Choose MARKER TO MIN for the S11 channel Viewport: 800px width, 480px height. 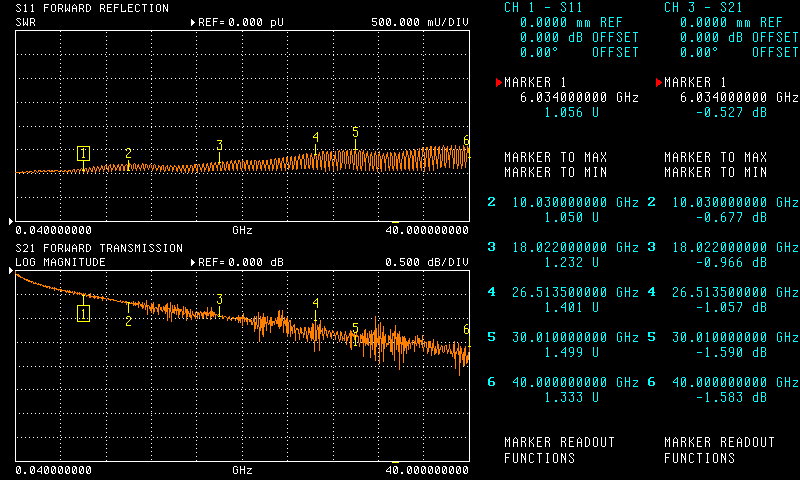tap(555, 173)
